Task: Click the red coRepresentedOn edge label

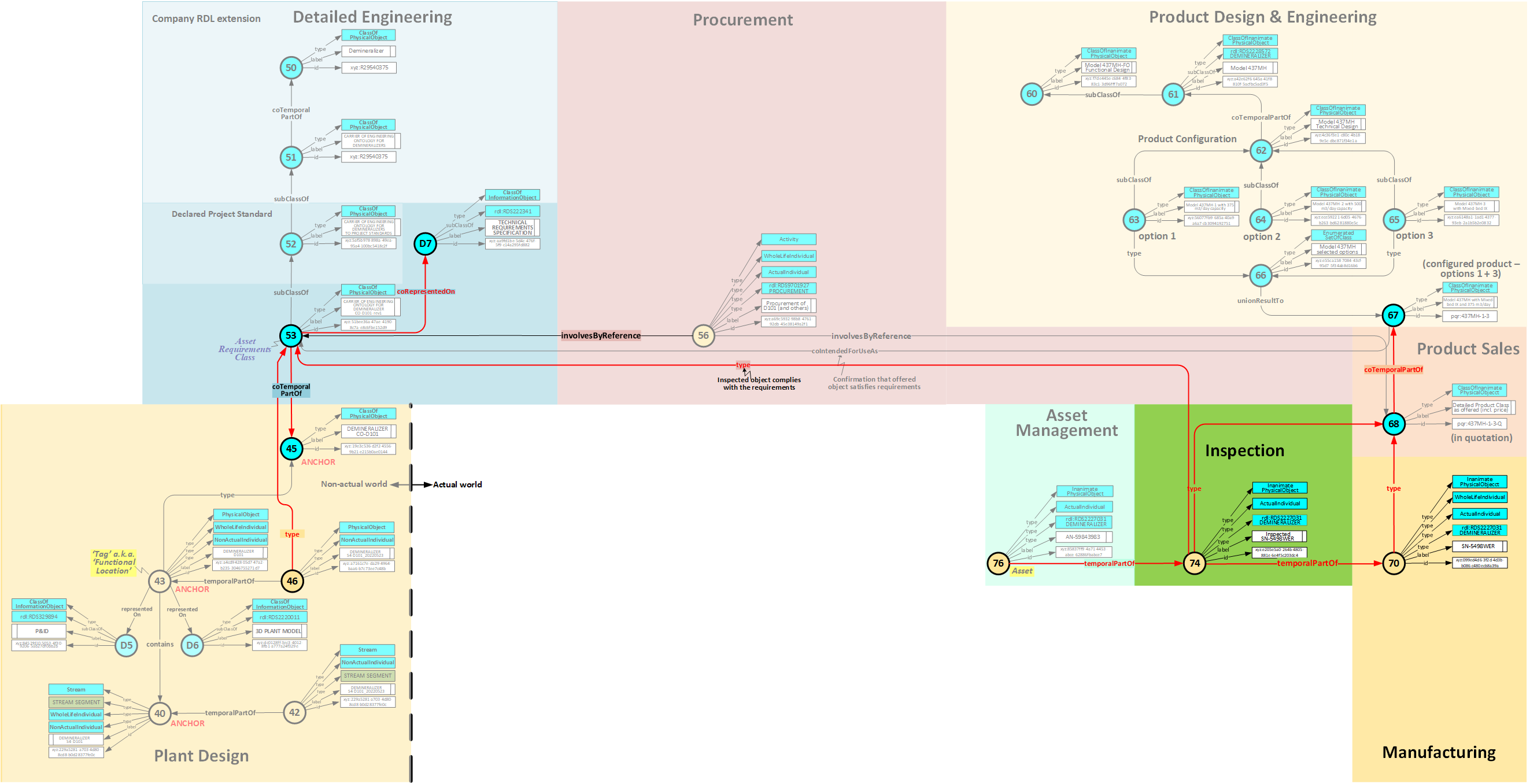Action: click(x=426, y=291)
